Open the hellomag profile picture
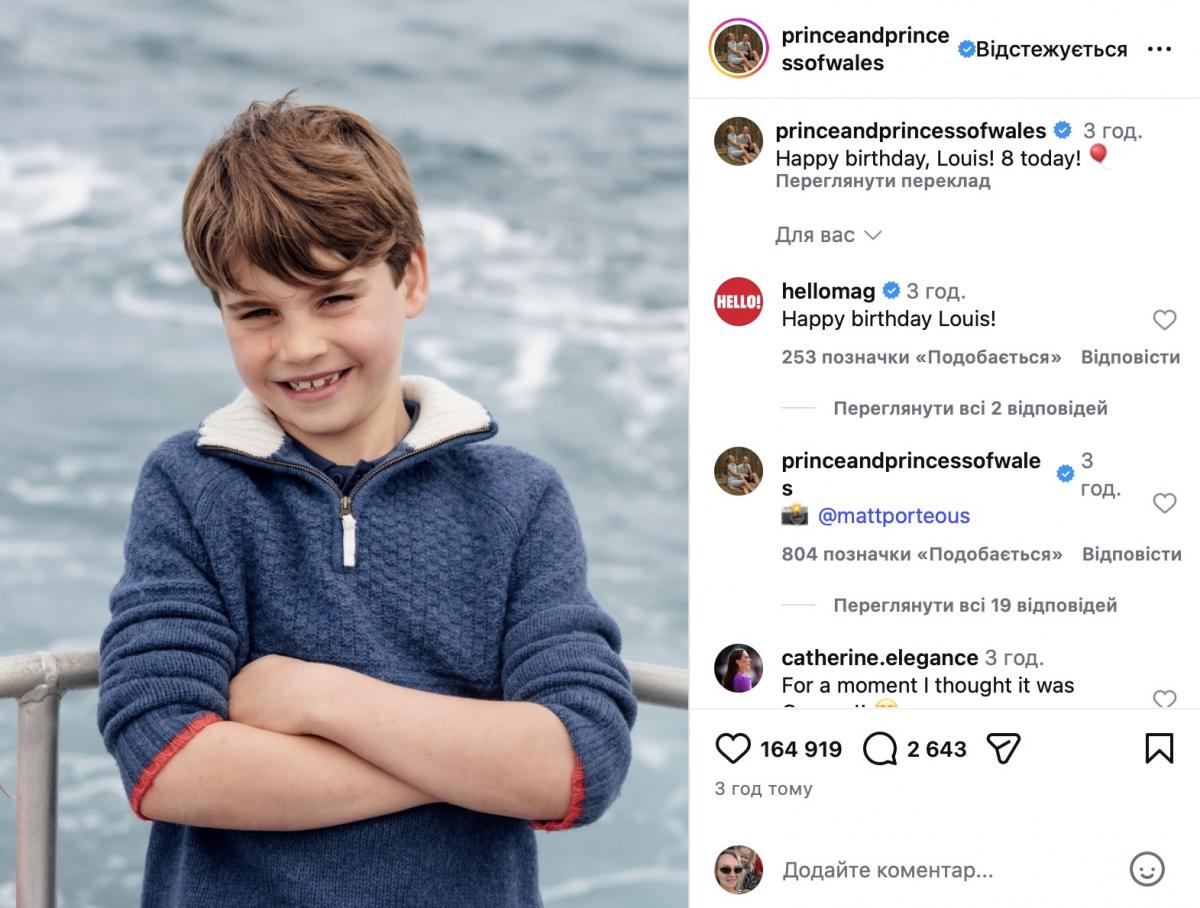Screen dimensions: 1200x908 (x=738, y=301)
